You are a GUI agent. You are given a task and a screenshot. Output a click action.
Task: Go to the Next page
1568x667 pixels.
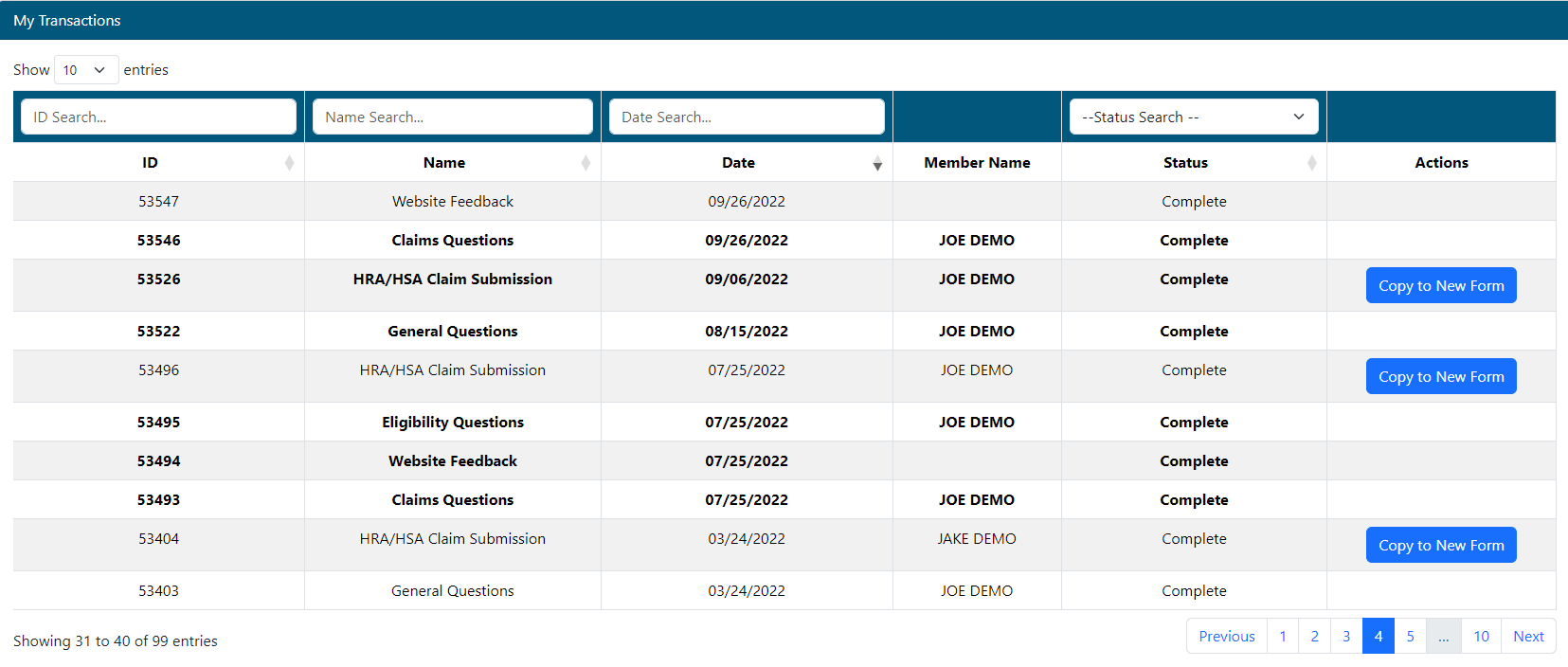tap(1527, 637)
